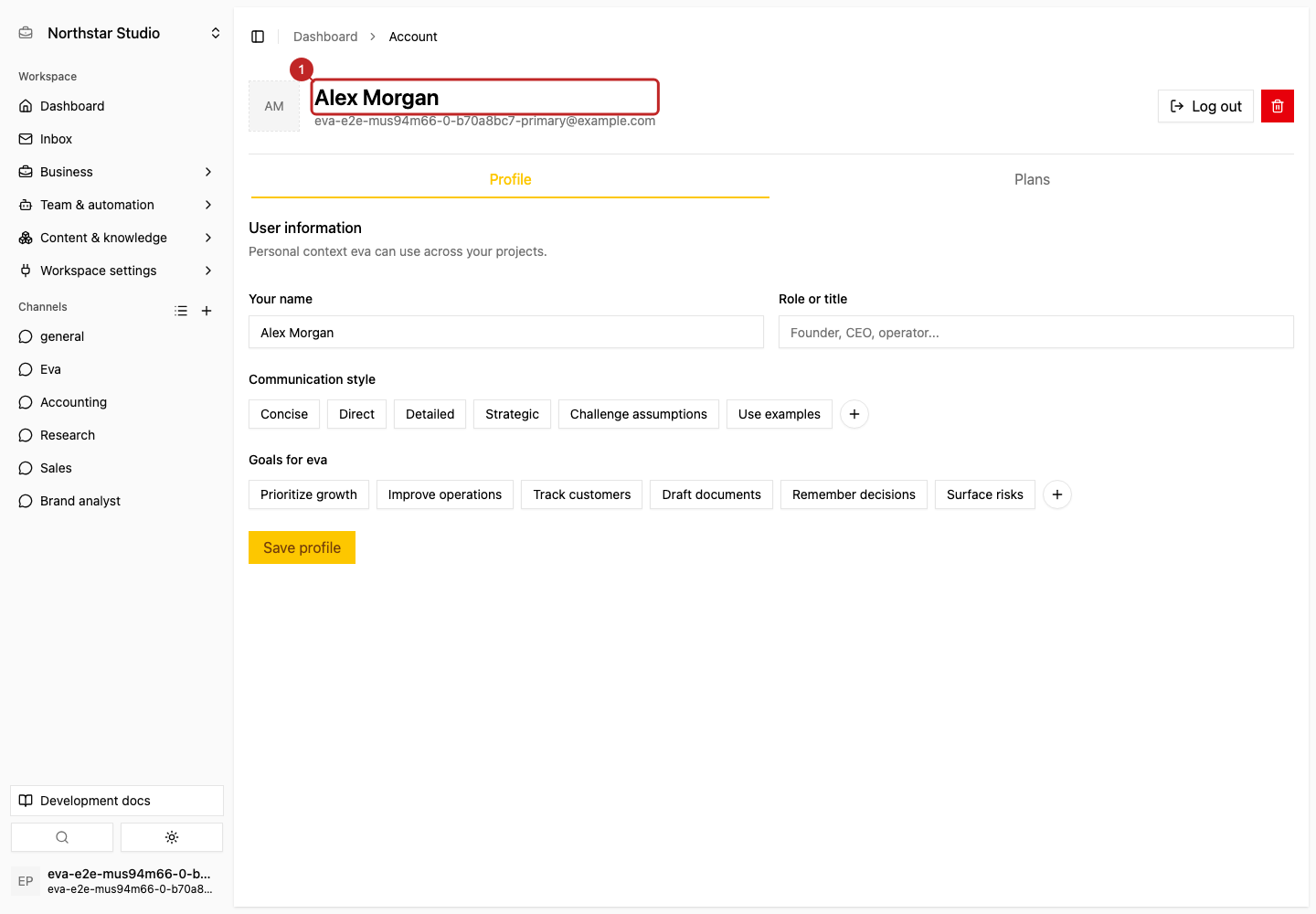Go to Dashboard via breadcrumb
1316x914 pixels.
[x=325, y=37]
